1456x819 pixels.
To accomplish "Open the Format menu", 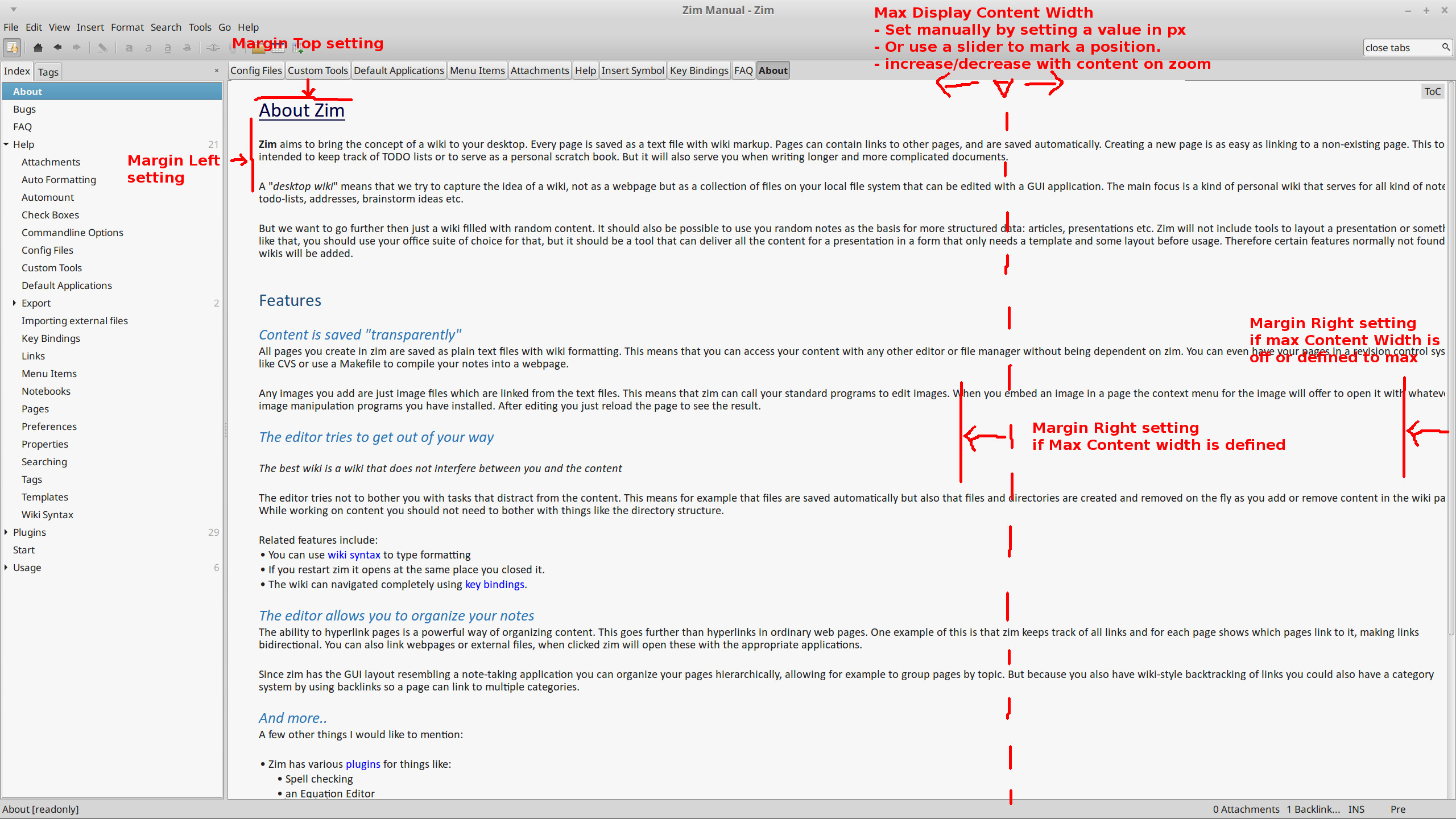I will (x=127, y=27).
